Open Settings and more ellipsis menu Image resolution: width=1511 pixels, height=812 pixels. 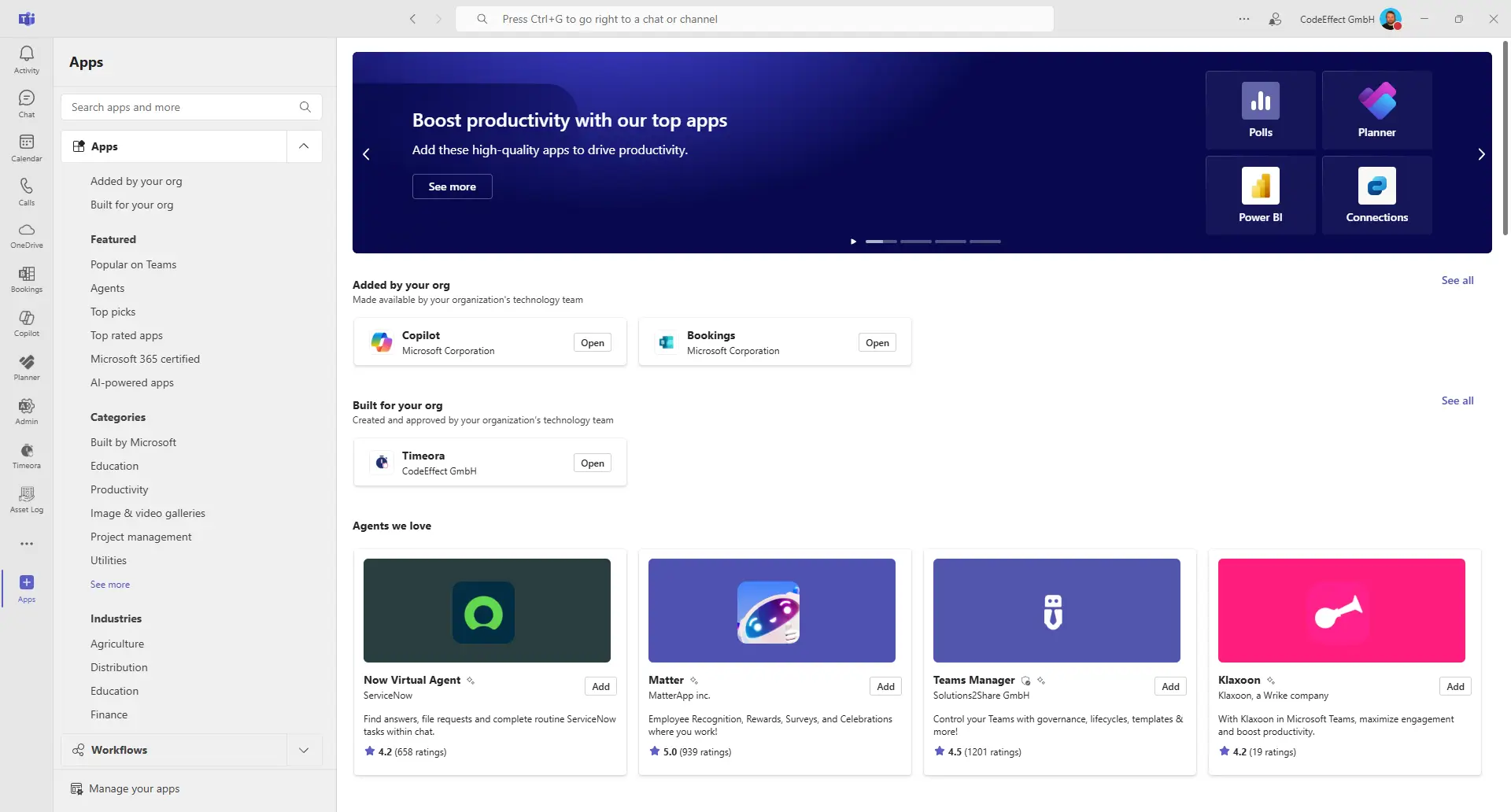[x=1244, y=19]
